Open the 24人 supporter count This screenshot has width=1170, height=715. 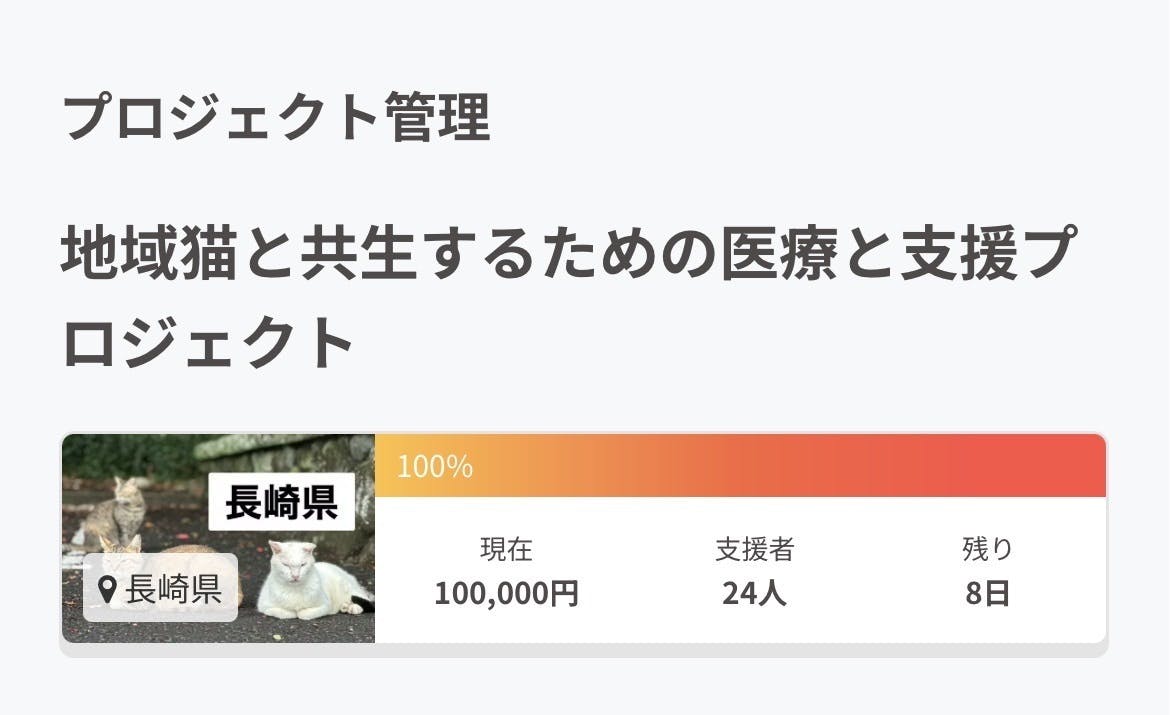pos(754,594)
